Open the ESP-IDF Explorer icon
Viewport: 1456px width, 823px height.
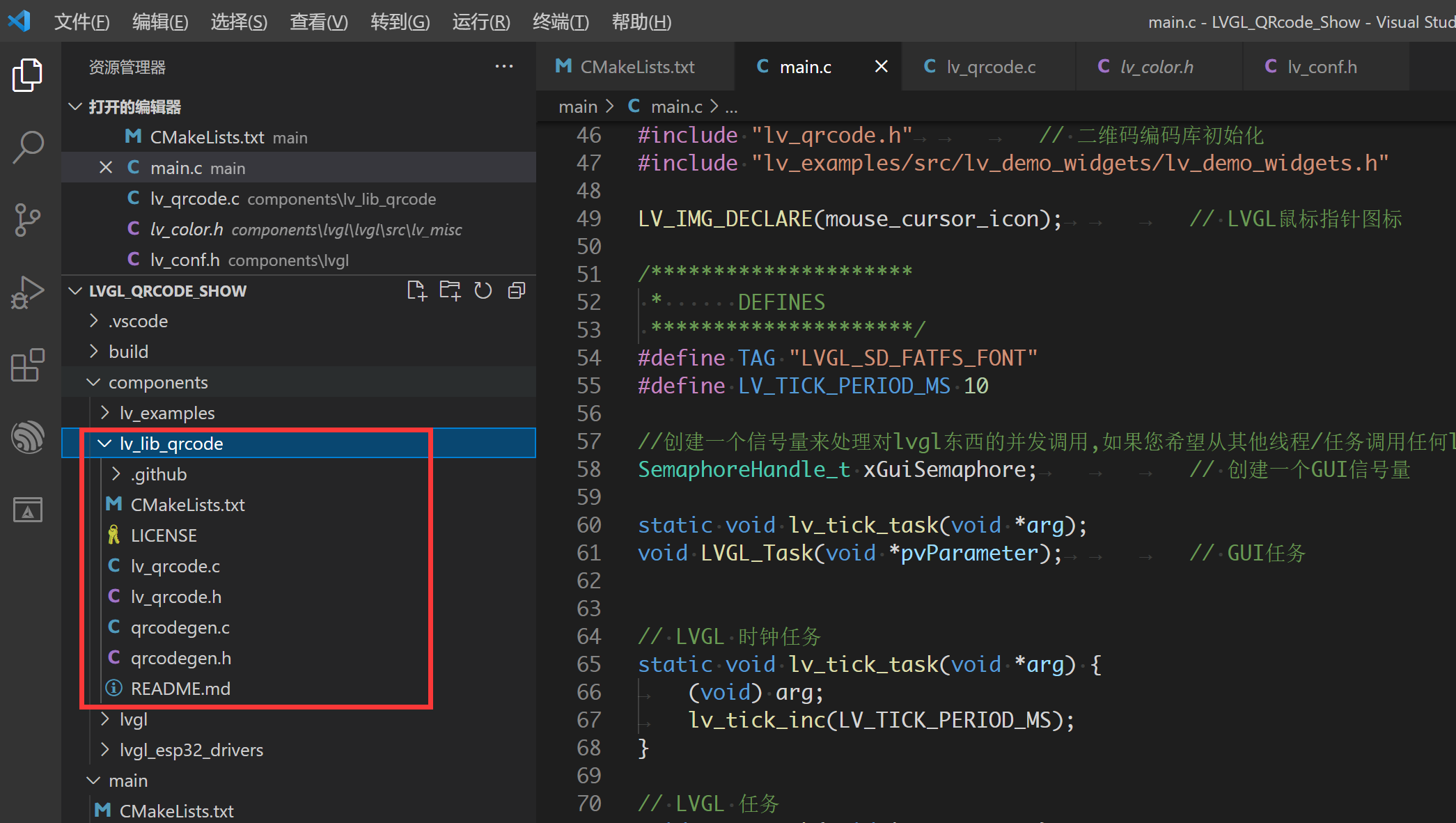click(x=28, y=437)
